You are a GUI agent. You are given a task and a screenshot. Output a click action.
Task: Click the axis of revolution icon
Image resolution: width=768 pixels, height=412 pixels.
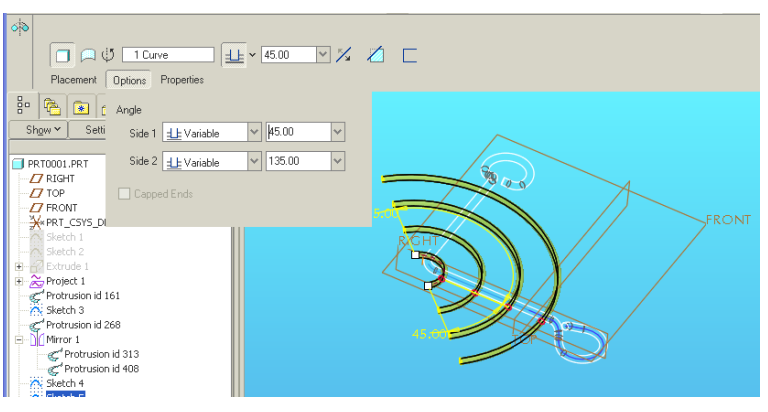[x=108, y=55]
